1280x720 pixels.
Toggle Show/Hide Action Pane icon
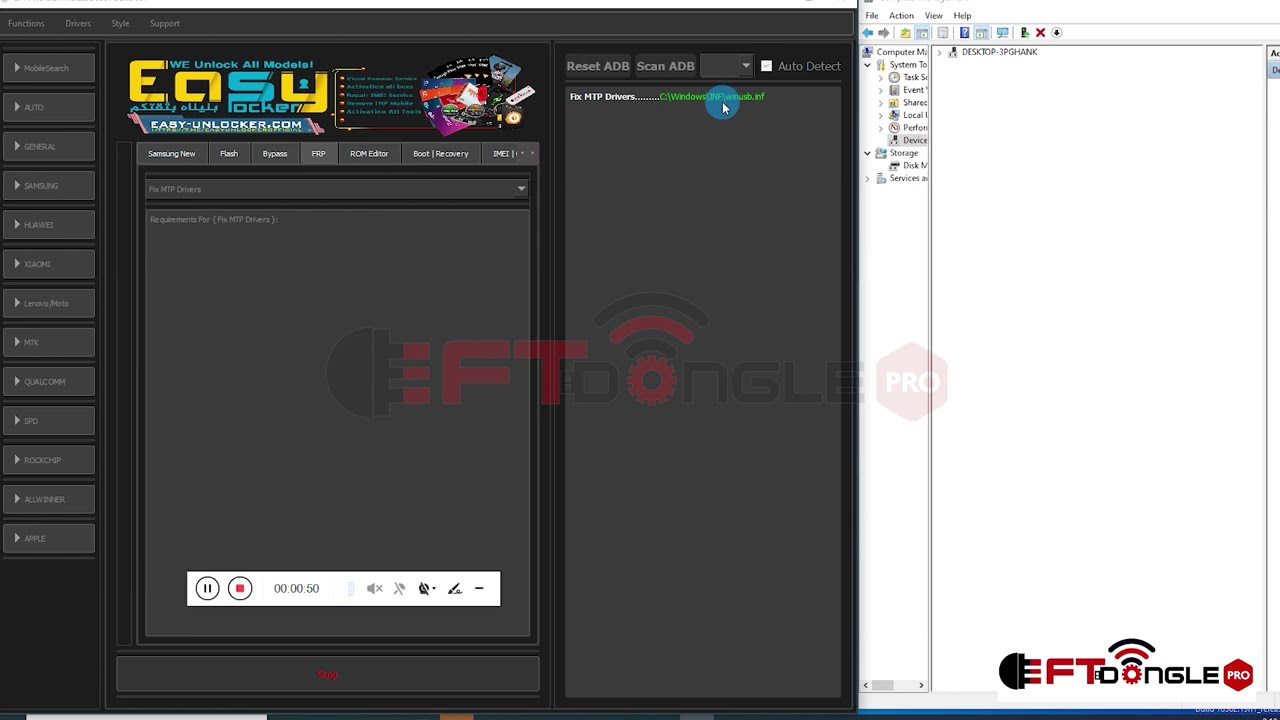[x=982, y=33]
